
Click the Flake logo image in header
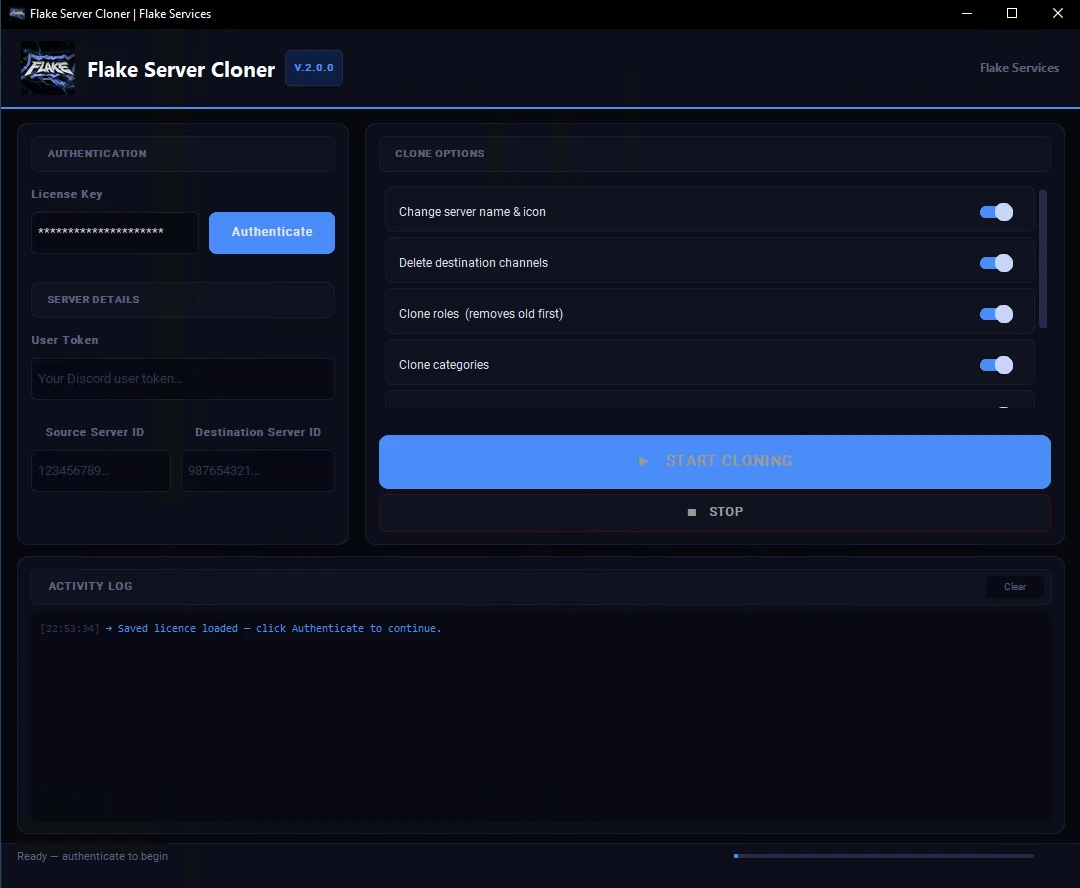(48, 68)
